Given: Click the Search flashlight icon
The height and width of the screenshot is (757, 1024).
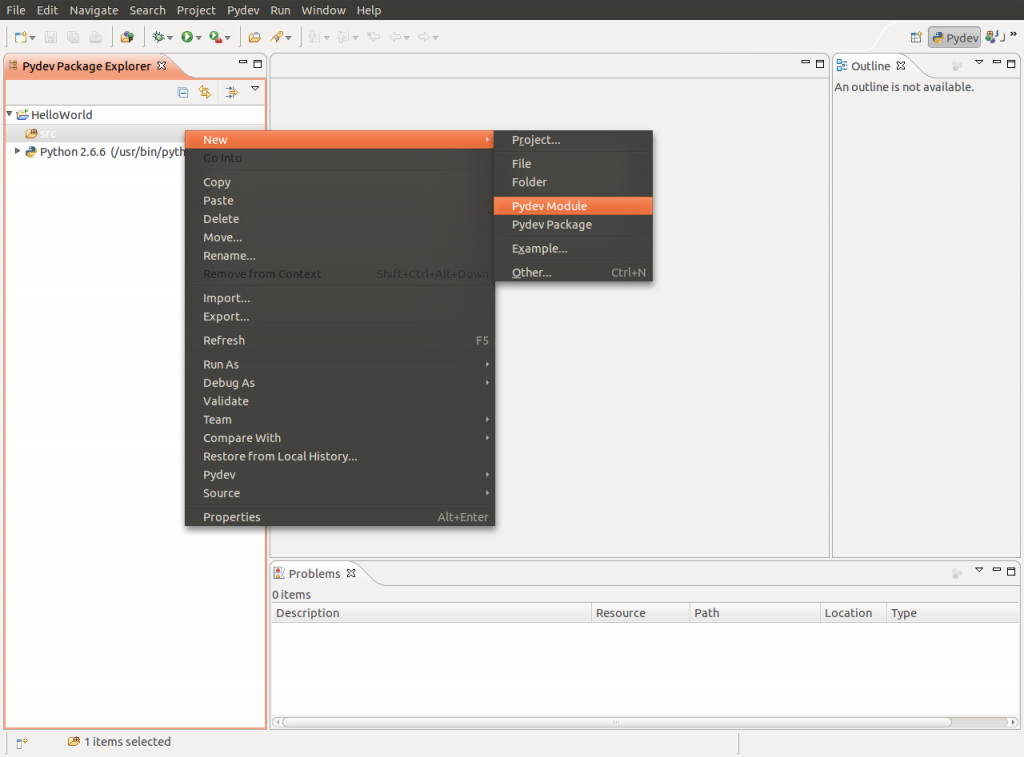Looking at the screenshot, I should pyautogui.click(x=277, y=37).
